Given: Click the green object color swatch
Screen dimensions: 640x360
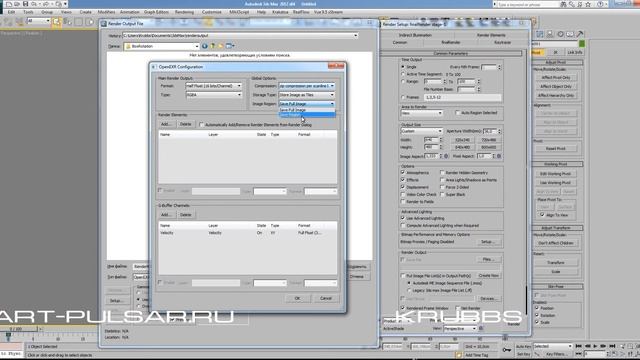Looking at the screenshot, I should click(x=582, y=44).
